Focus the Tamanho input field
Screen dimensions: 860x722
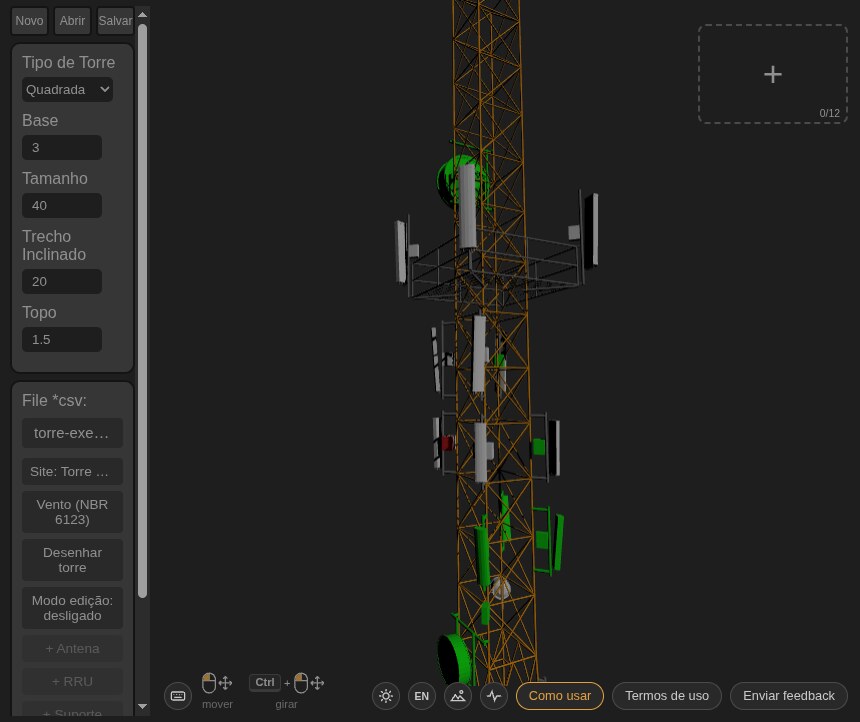[62, 206]
